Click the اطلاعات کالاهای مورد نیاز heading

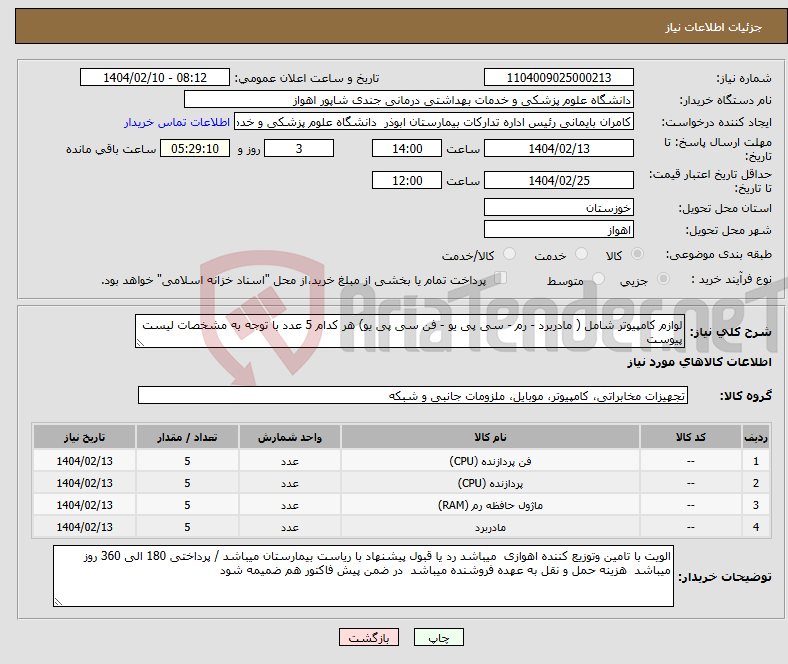[x=699, y=362]
